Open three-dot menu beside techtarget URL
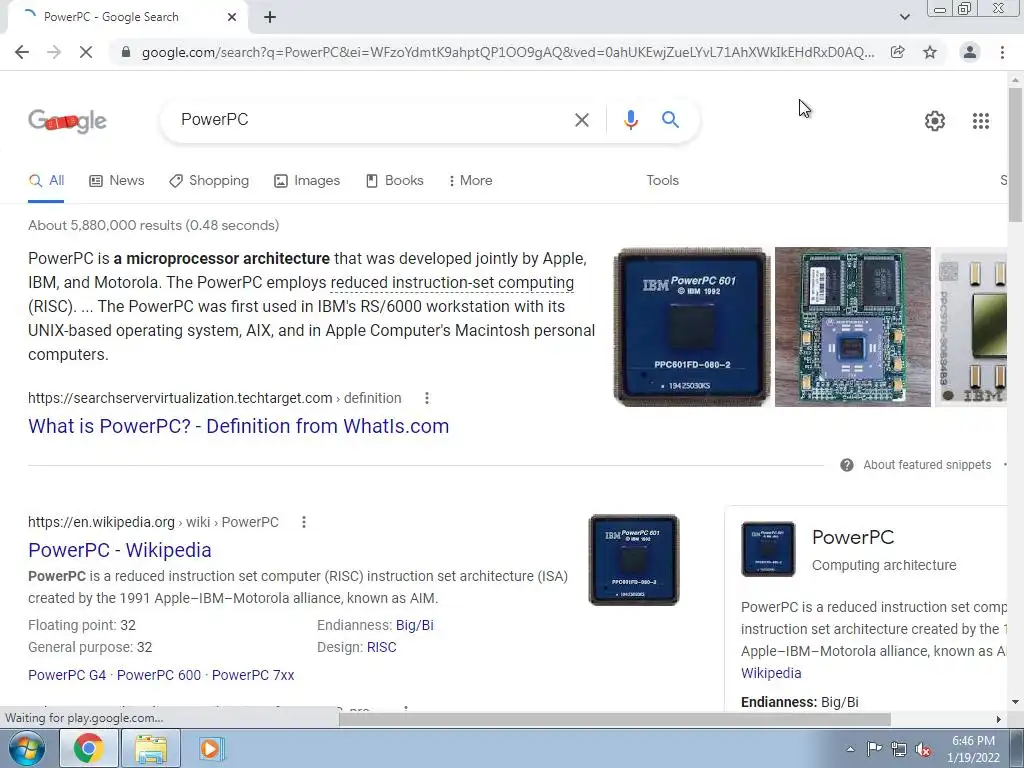This screenshot has height=768, width=1024. click(x=426, y=398)
